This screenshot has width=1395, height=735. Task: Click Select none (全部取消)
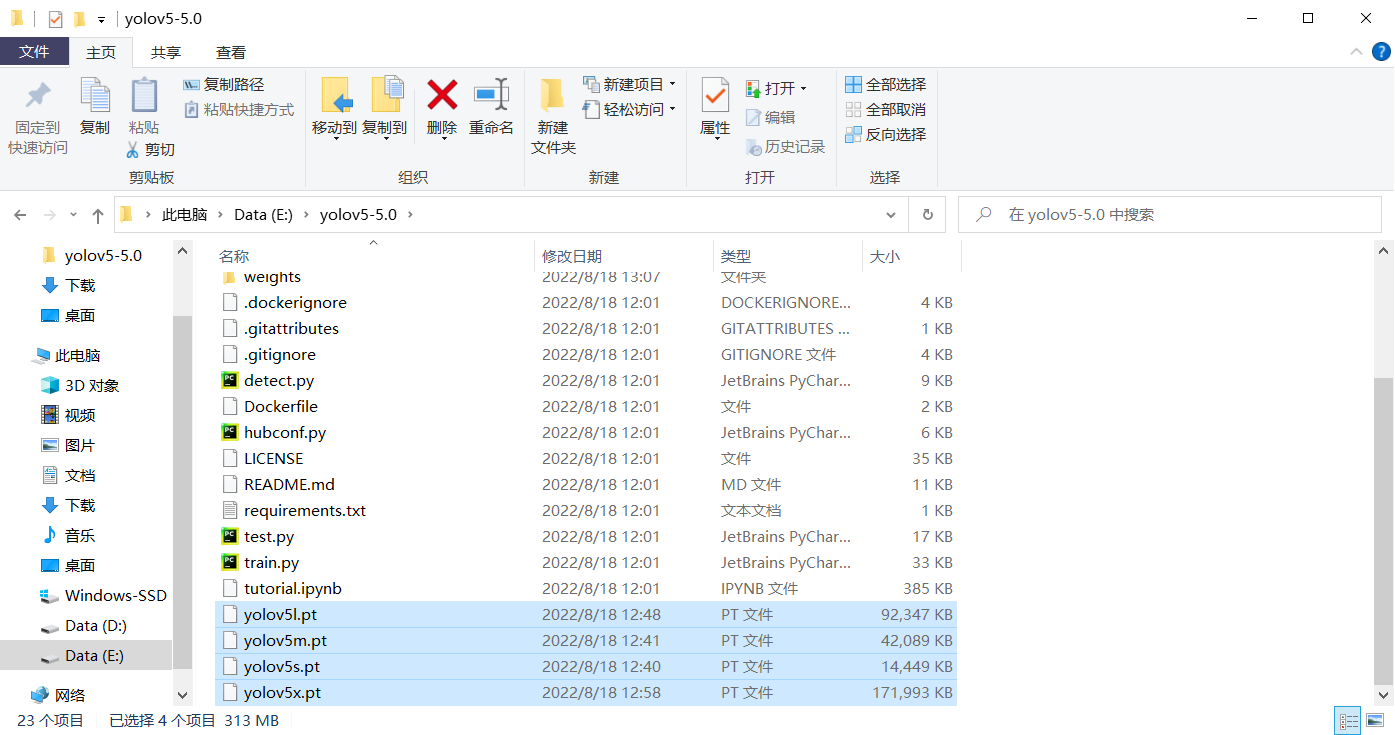click(886, 109)
